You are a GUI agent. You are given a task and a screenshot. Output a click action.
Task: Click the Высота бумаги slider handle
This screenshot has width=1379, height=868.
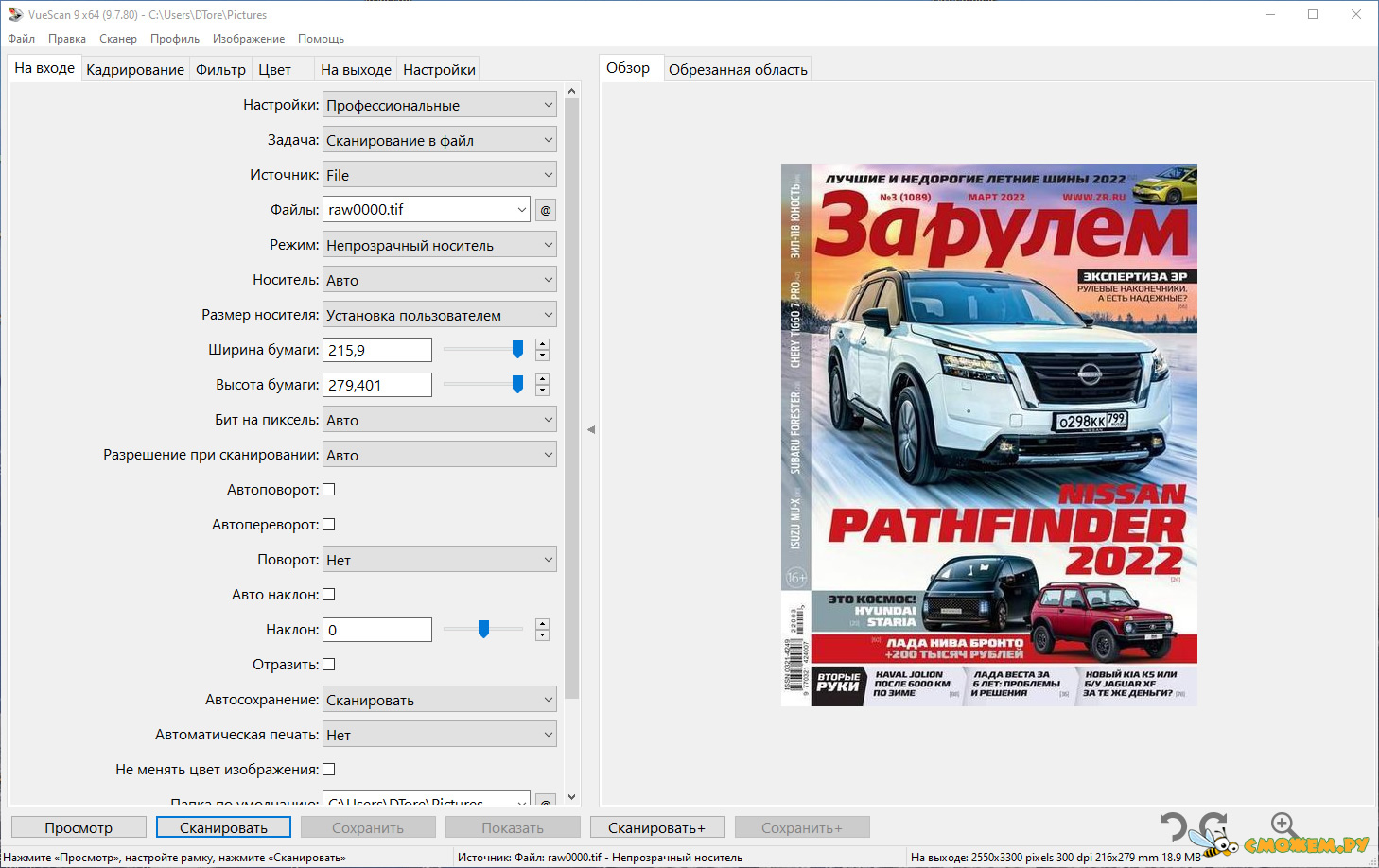coord(517,385)
